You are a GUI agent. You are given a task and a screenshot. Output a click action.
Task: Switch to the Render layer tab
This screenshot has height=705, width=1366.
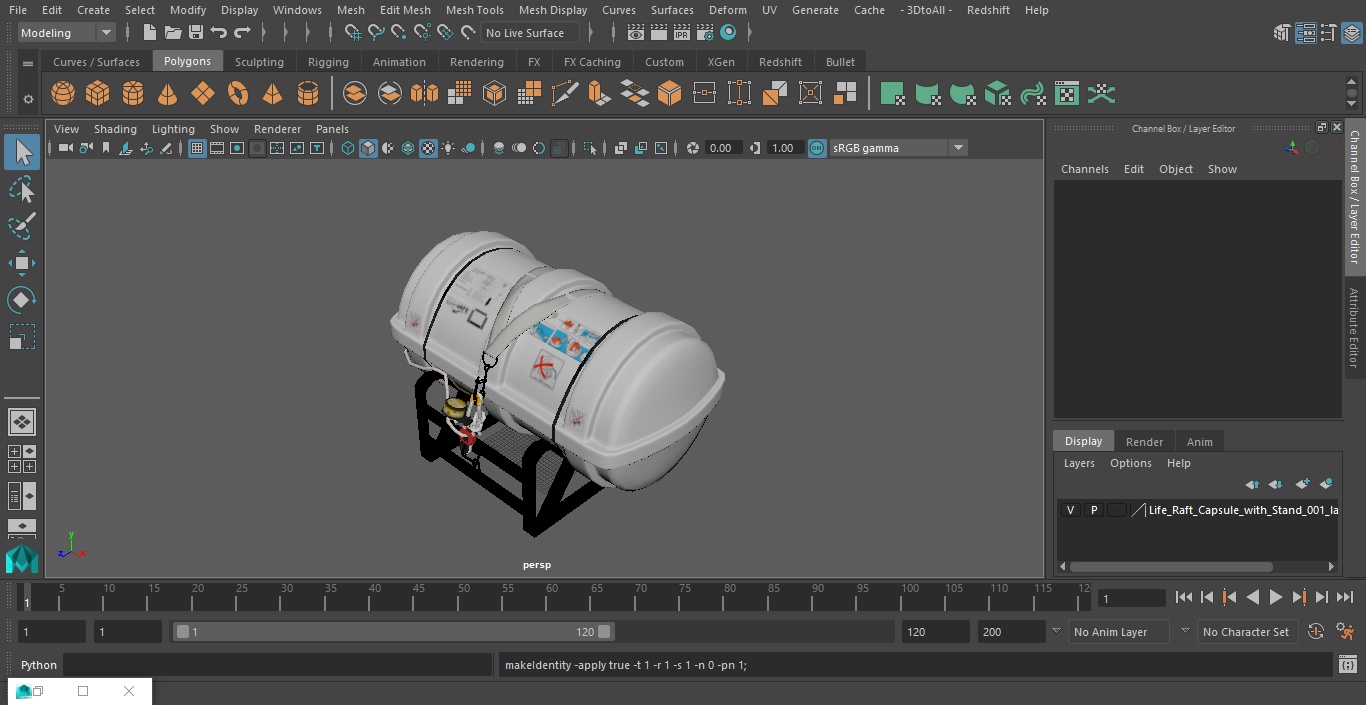pyautogui.click(x=1144, y=442)
